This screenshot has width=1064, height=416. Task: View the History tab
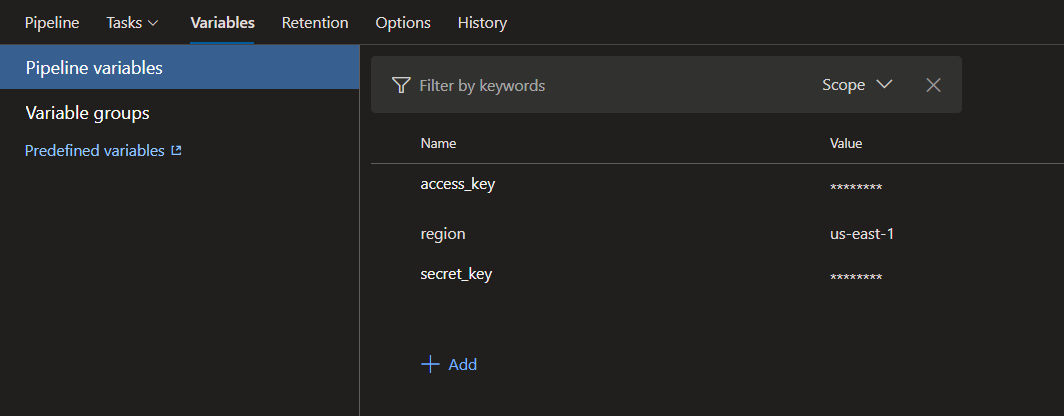(x=482, y=22)
